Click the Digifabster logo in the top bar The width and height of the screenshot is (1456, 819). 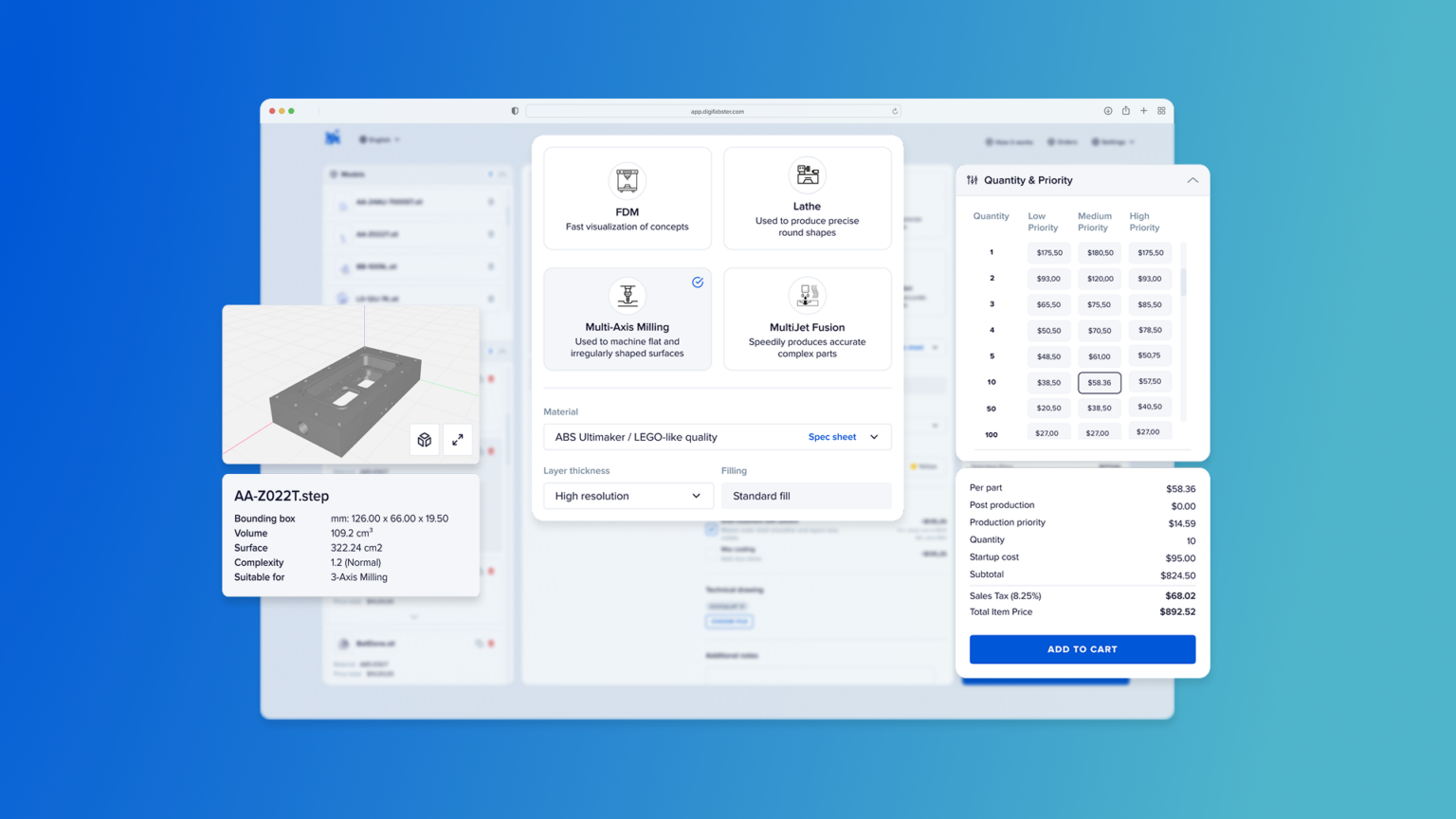click(x=334, y=138)
